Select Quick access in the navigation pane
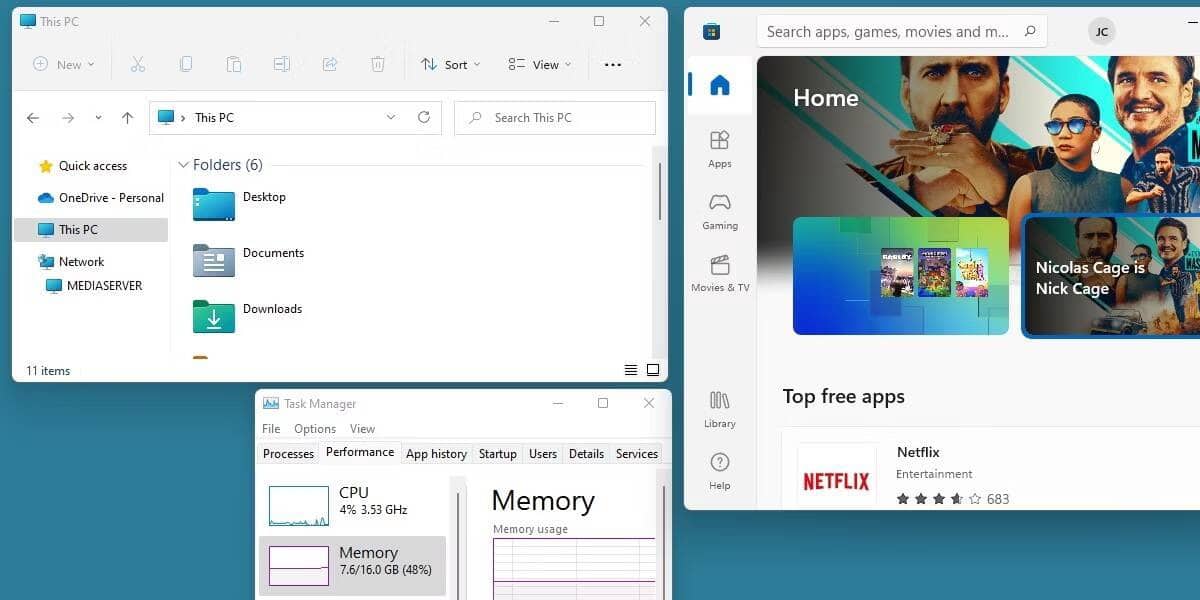1200x600 pixels. [x=91, y=166]
